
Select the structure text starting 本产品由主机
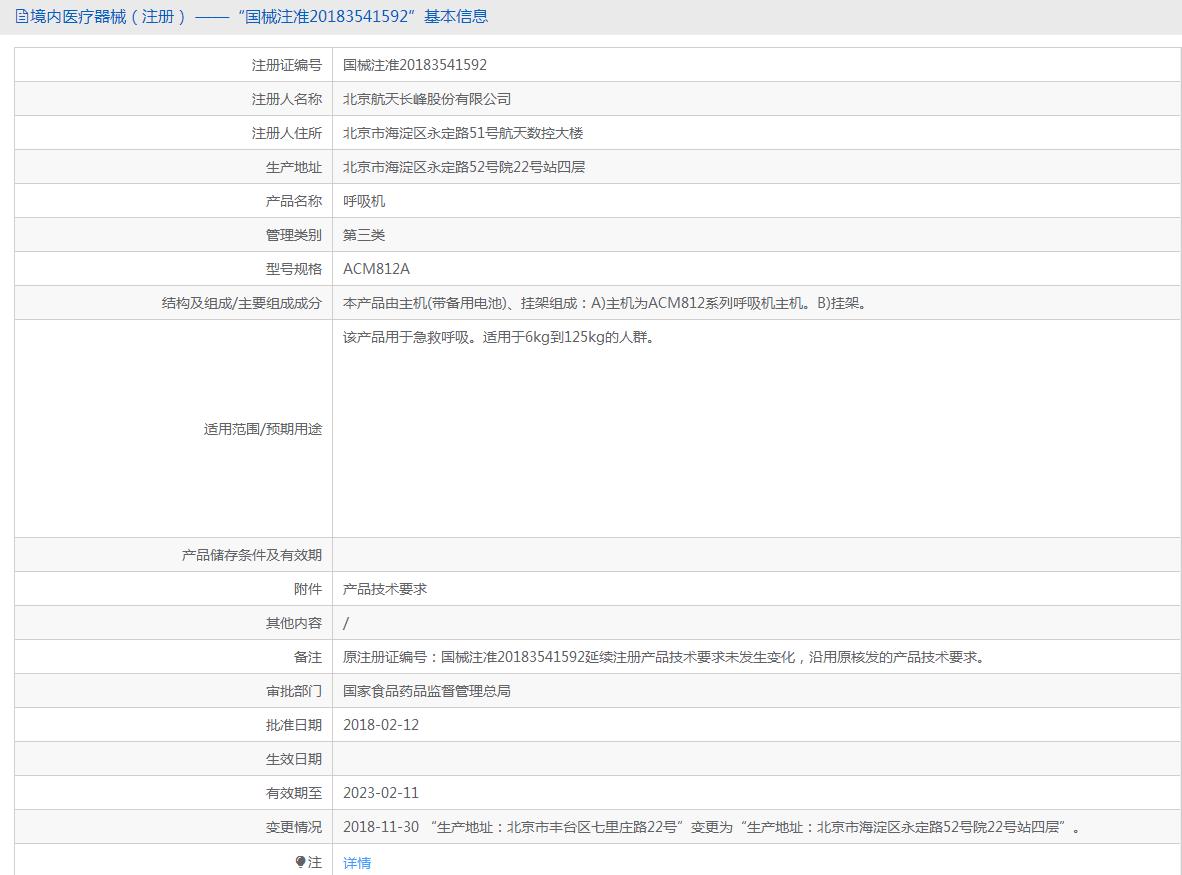pos(605,303)
